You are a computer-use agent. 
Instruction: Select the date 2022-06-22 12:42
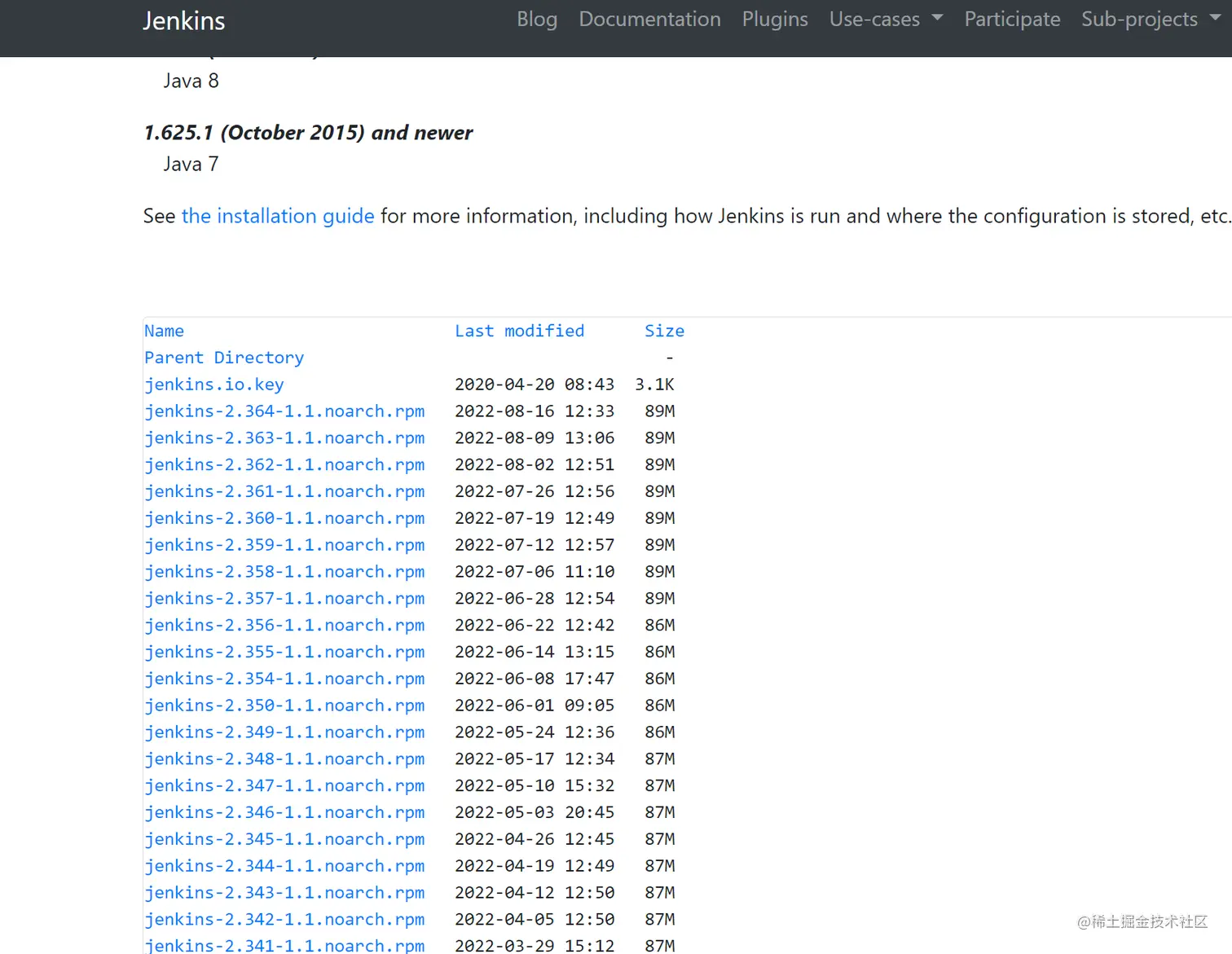click(535, 626)
